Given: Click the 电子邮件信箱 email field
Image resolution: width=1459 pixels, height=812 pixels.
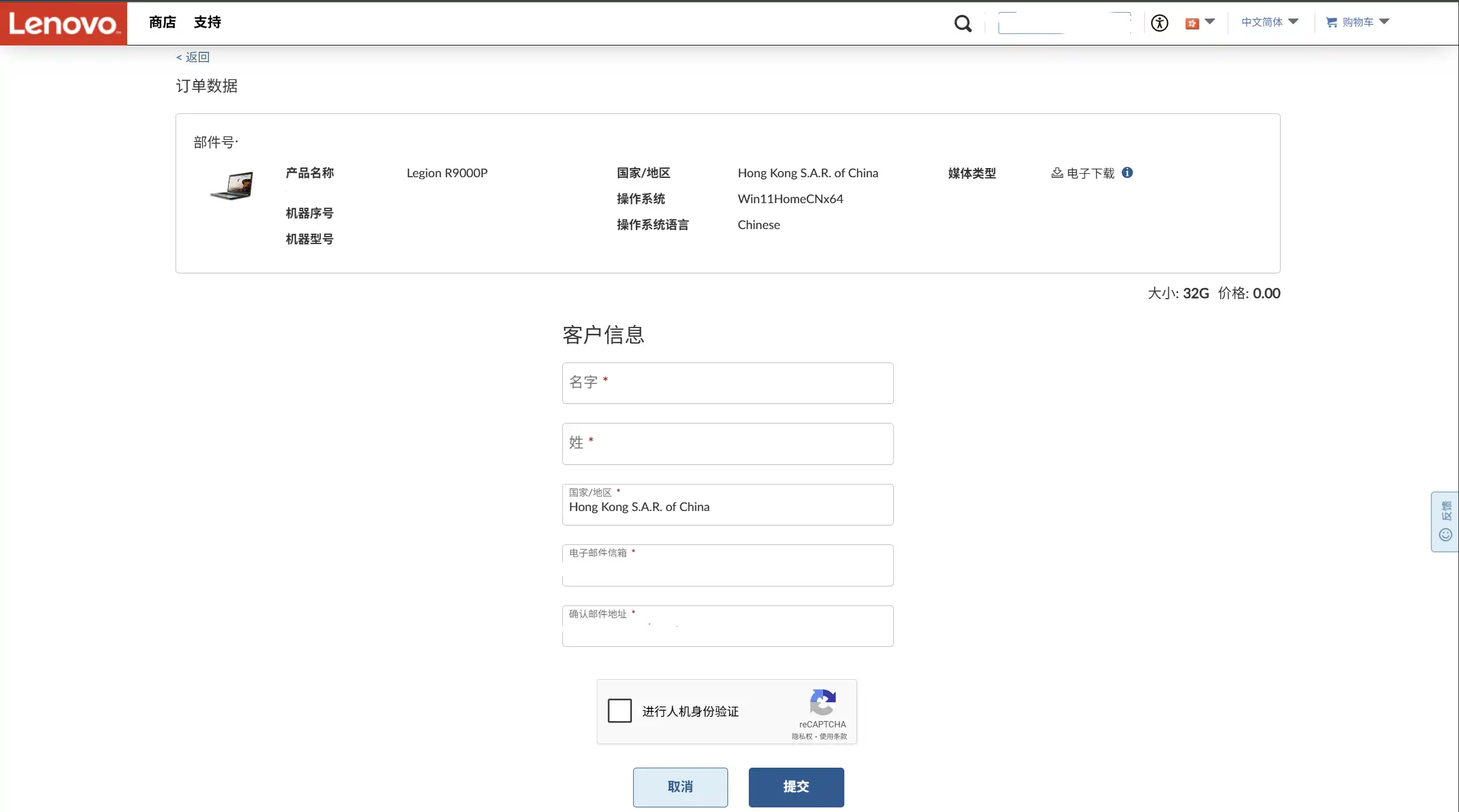Looking at the screenshot, I should (x=727, y=566).
